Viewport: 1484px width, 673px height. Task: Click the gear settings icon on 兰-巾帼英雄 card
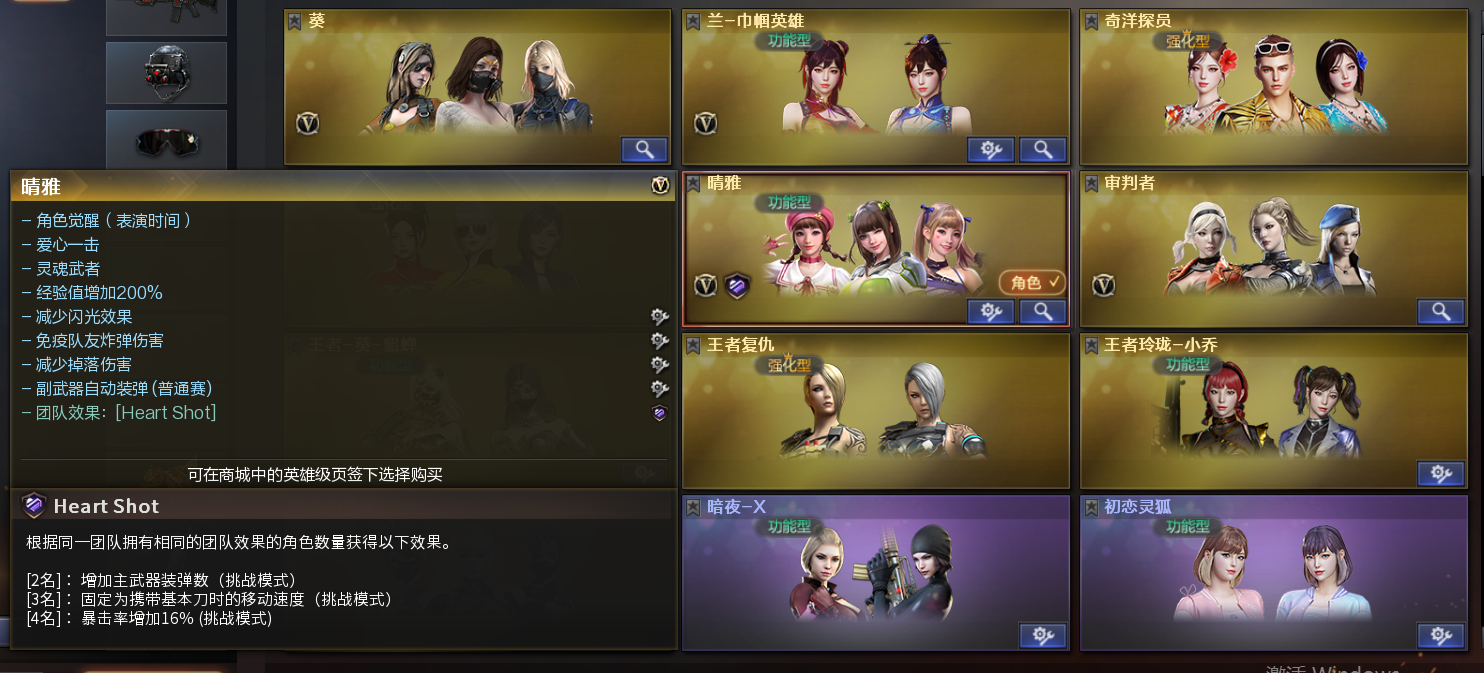click(x=991, y=150)
